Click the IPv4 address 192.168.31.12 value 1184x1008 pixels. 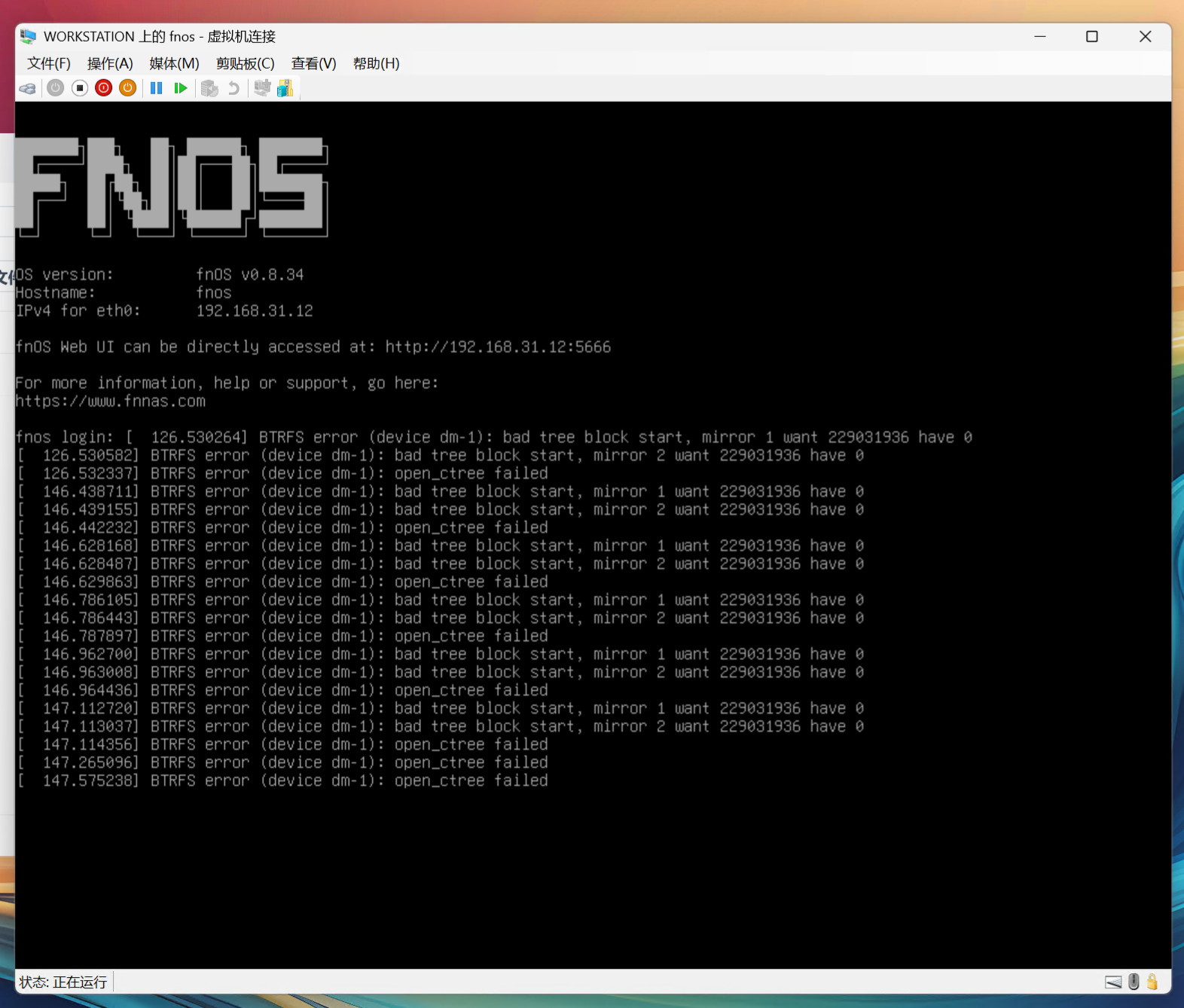pos(255,311)
